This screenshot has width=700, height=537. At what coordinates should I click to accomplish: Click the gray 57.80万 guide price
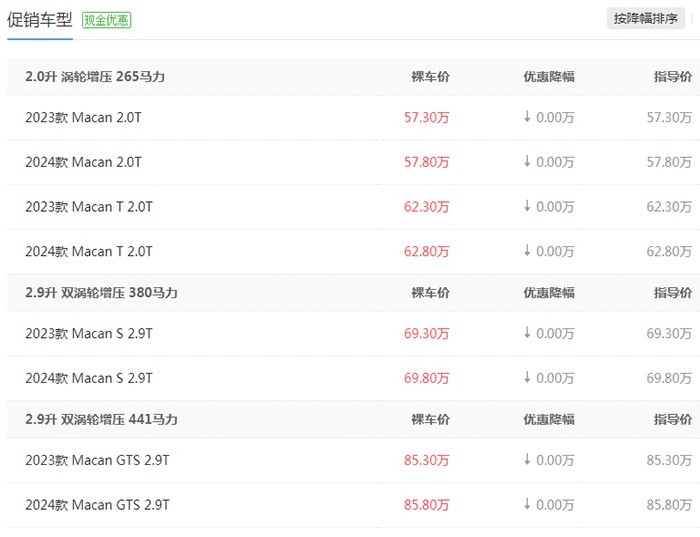669,162
